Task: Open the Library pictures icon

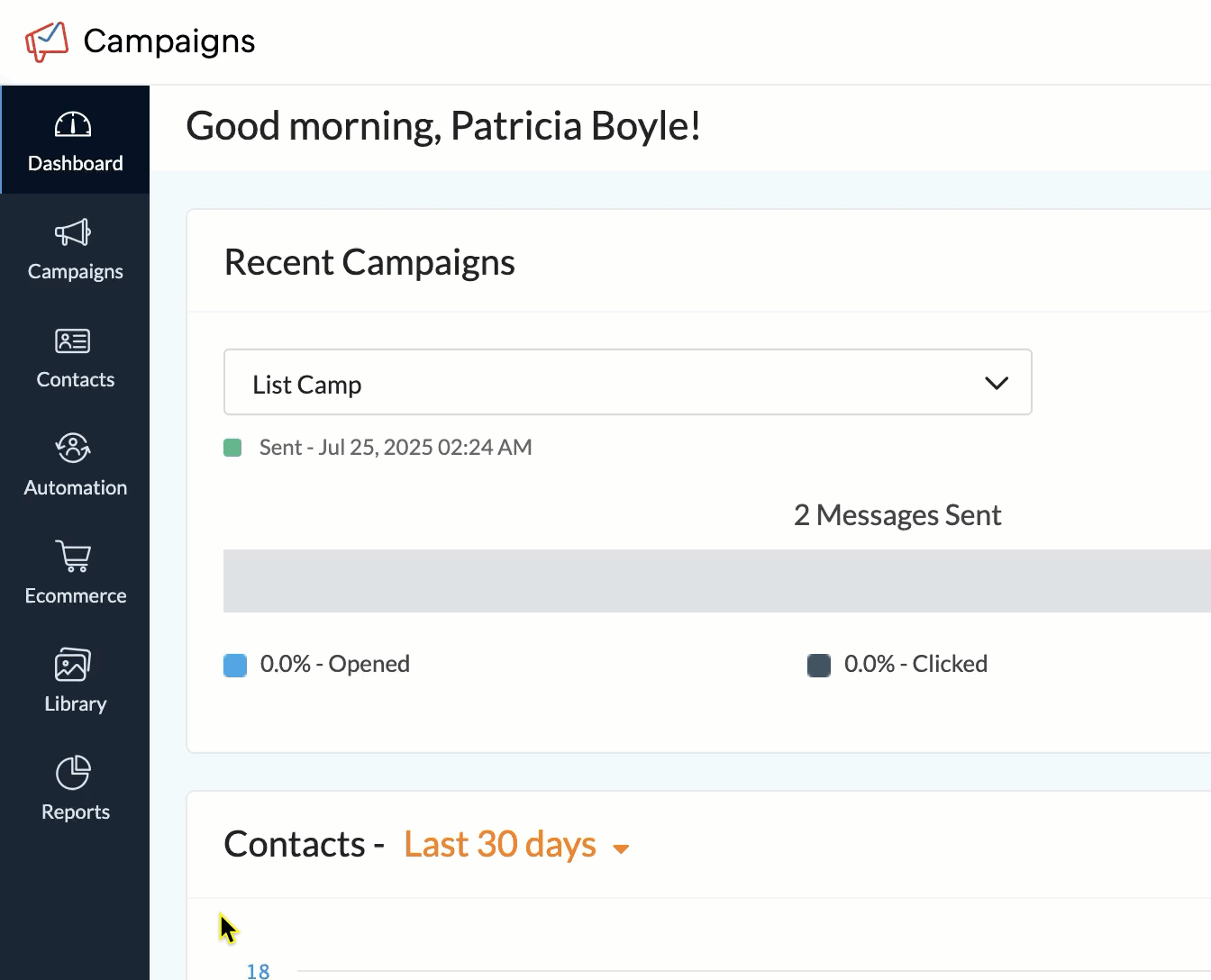Action: [x=73, y=665]
